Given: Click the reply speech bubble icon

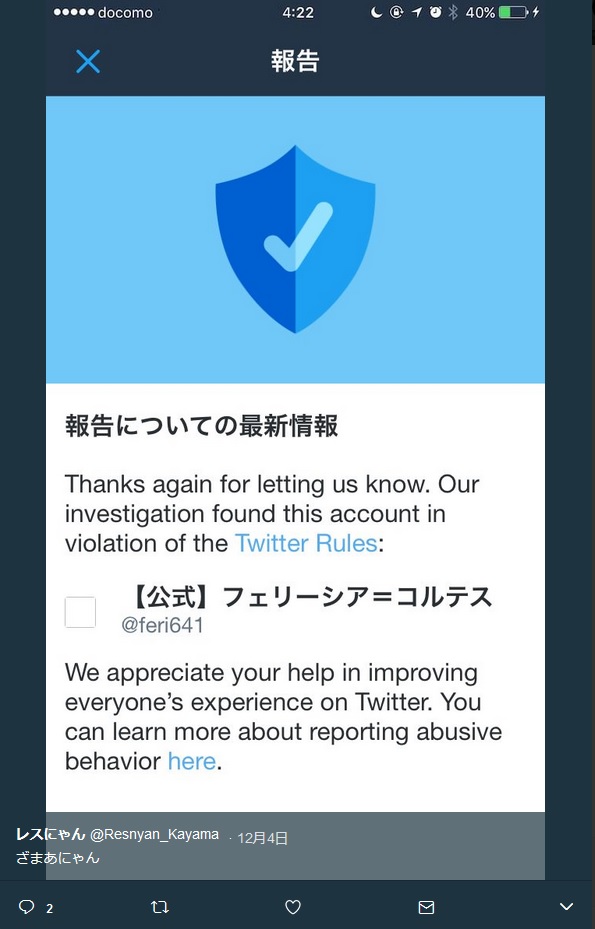Looking at the screenshot, I should pos(27,906).
